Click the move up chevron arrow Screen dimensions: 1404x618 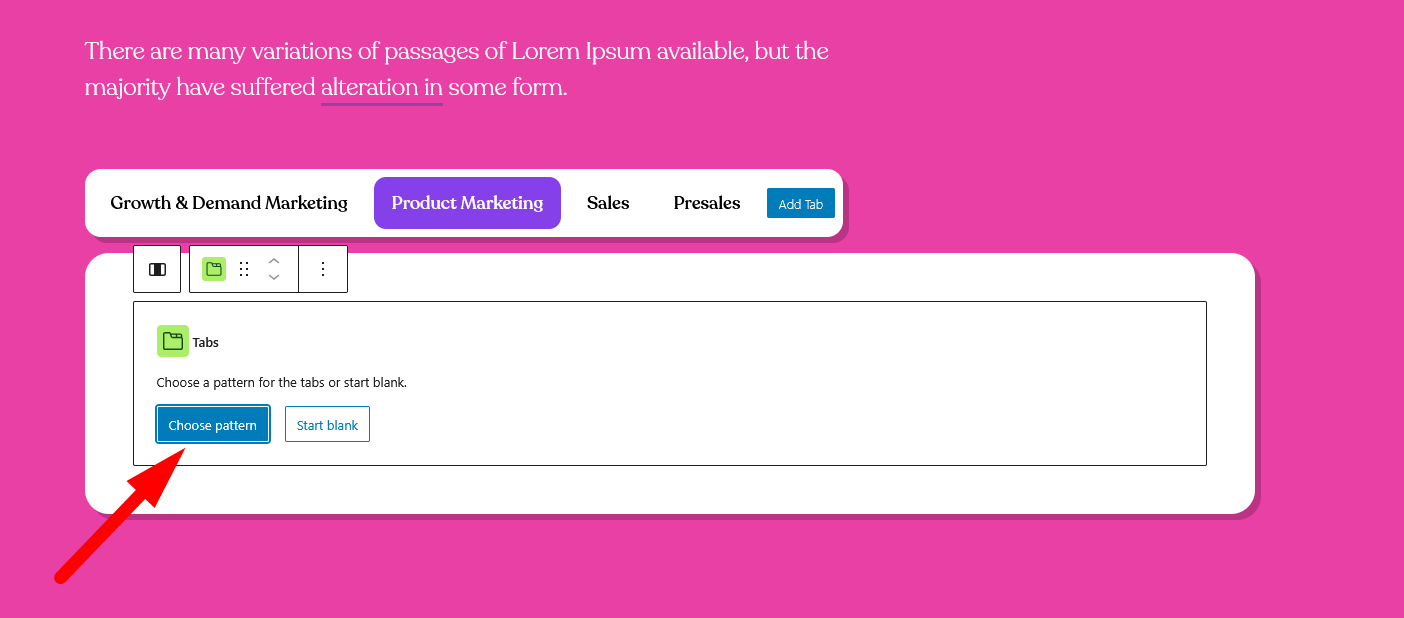[x=274, y=261]
